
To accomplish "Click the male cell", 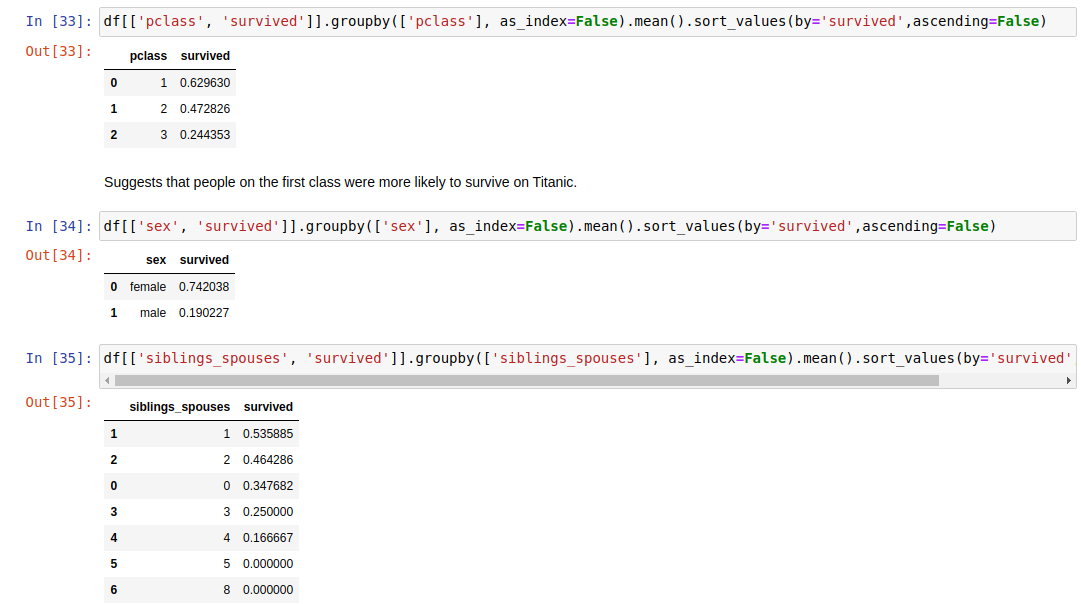I will point(153,313).
